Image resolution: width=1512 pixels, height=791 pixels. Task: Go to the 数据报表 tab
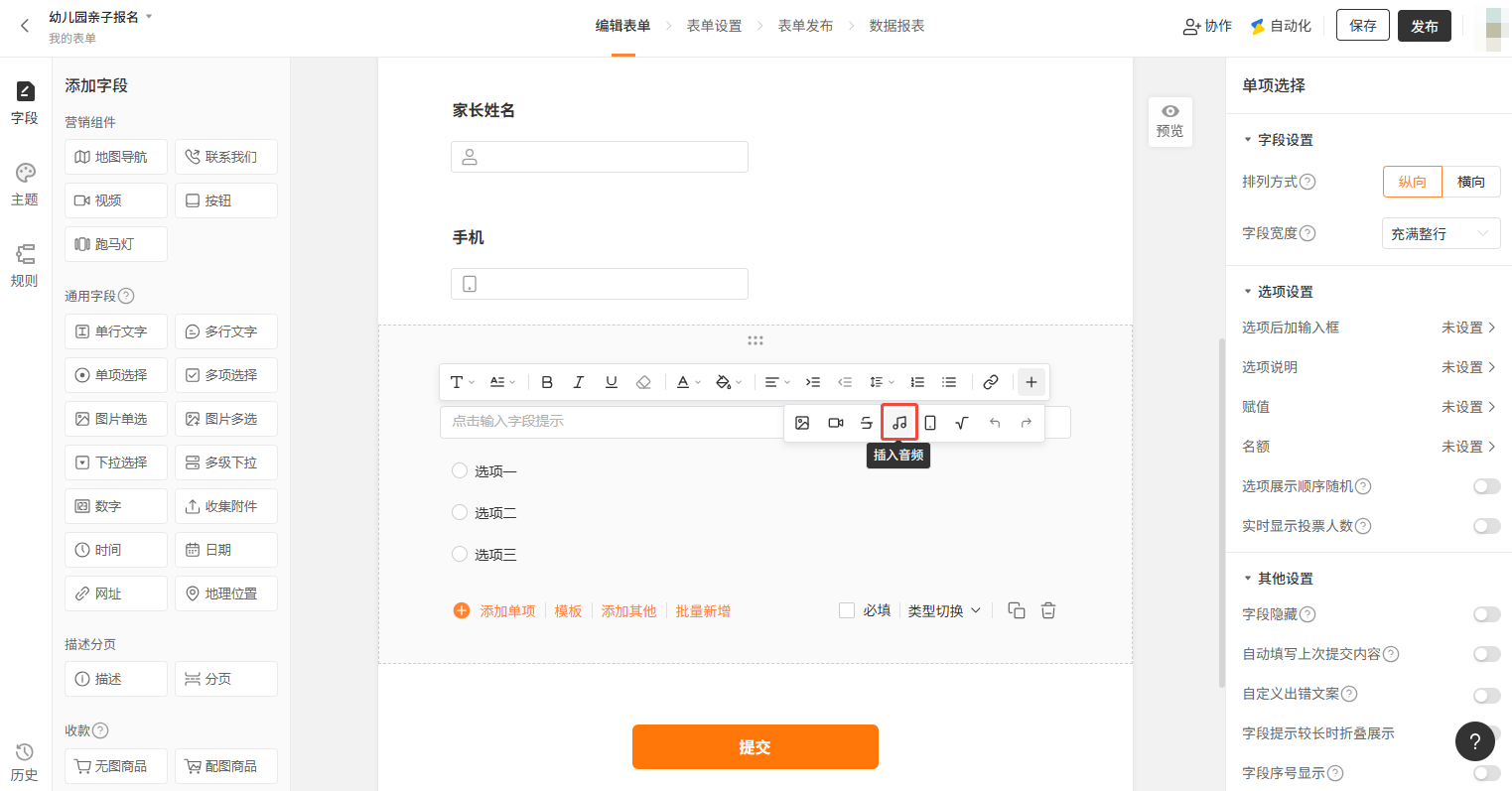point(896,26)
